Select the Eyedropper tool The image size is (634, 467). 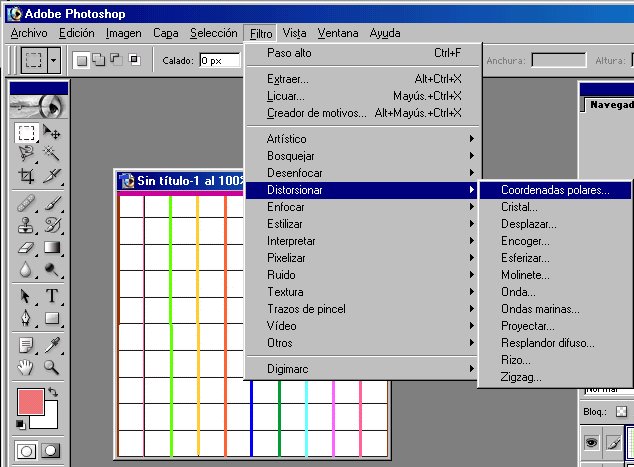coord(52,345)
